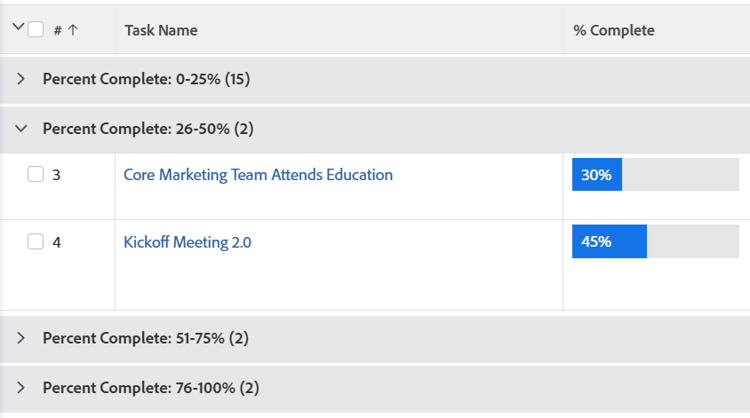Open Core Marketing Team Attends Education task
The image size is (750, 418).
pos(258,175)
